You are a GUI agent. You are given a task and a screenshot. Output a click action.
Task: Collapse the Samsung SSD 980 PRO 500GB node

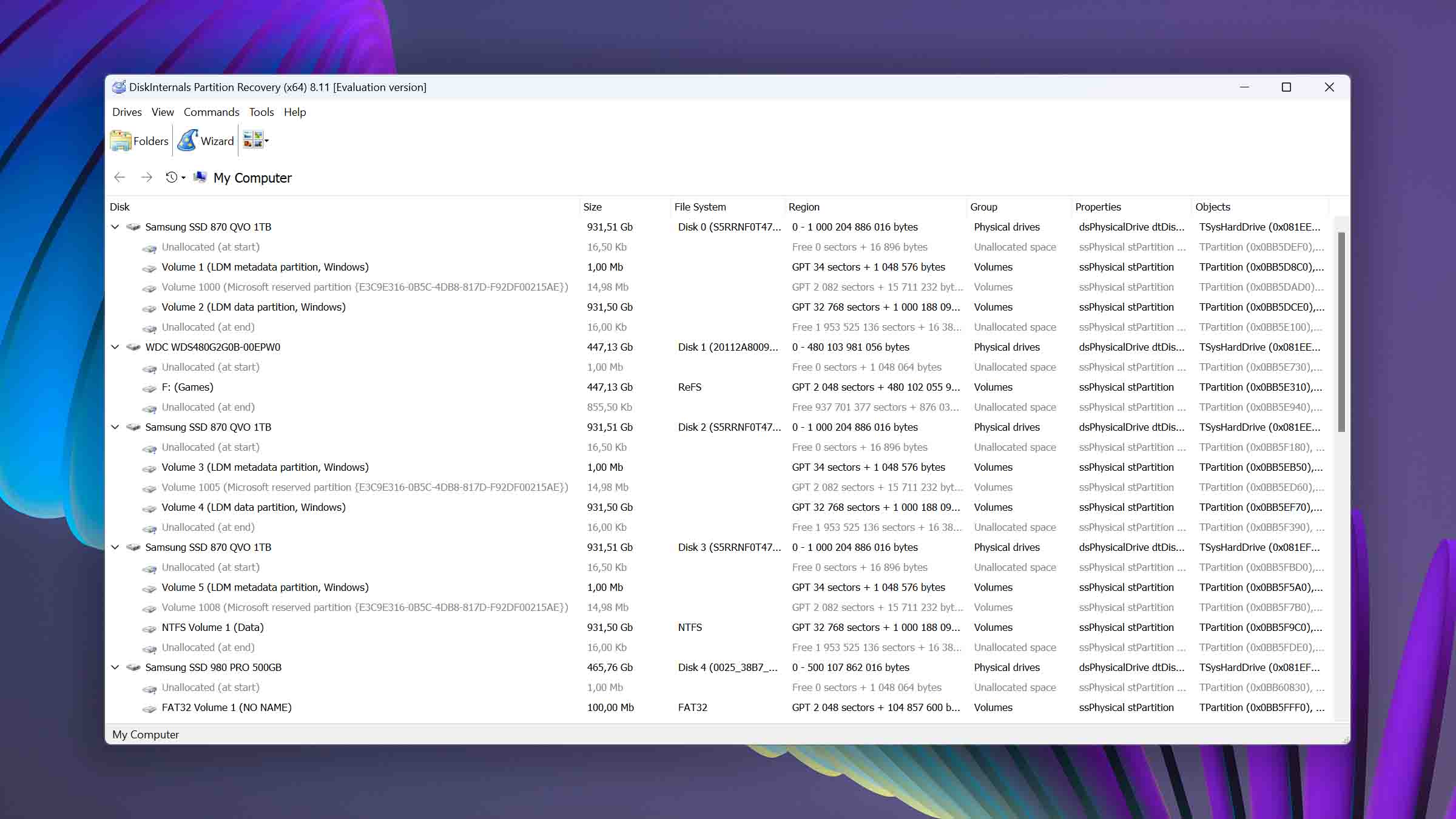pos(115,667)
